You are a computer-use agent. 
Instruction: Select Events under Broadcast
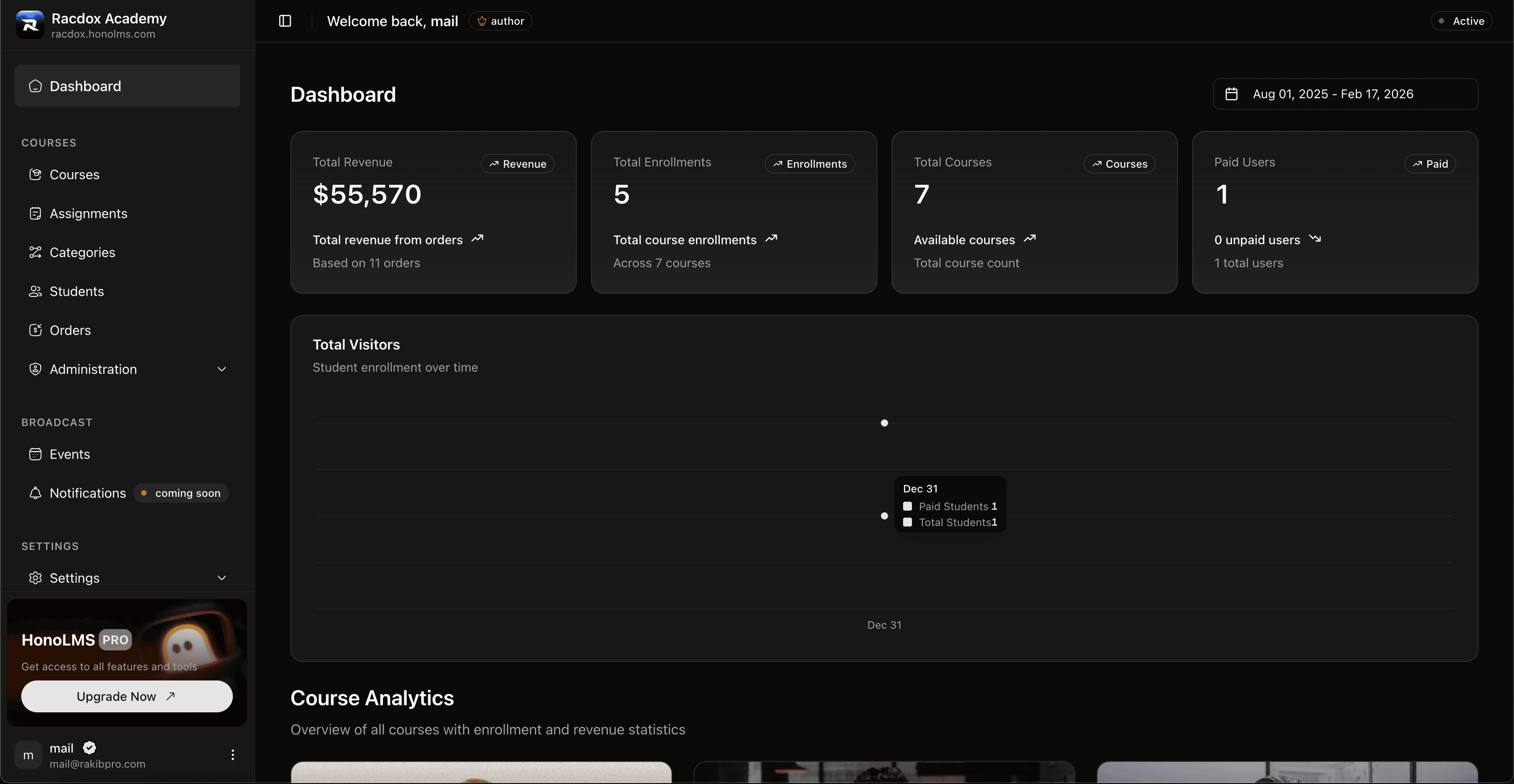pyautogui.click(x=70, y=453)
